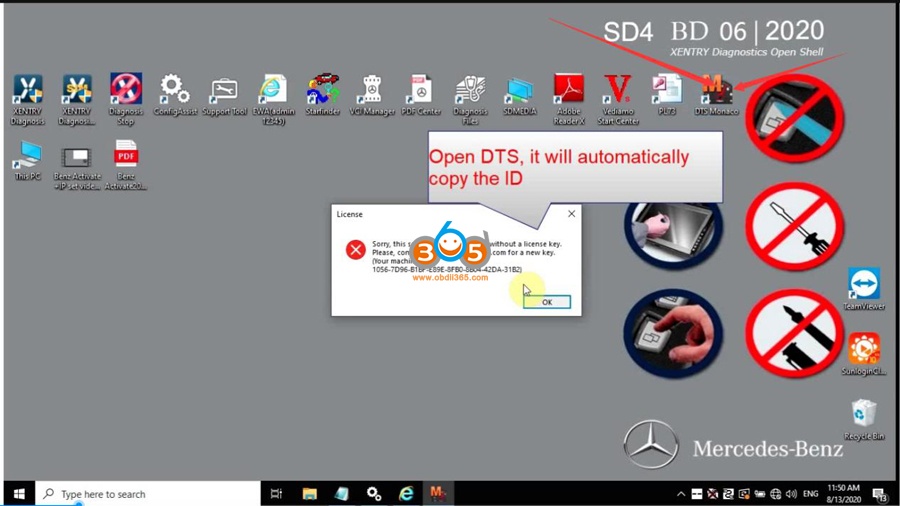Open the EWA (admin 12345) shortcut

click(273, 99)
